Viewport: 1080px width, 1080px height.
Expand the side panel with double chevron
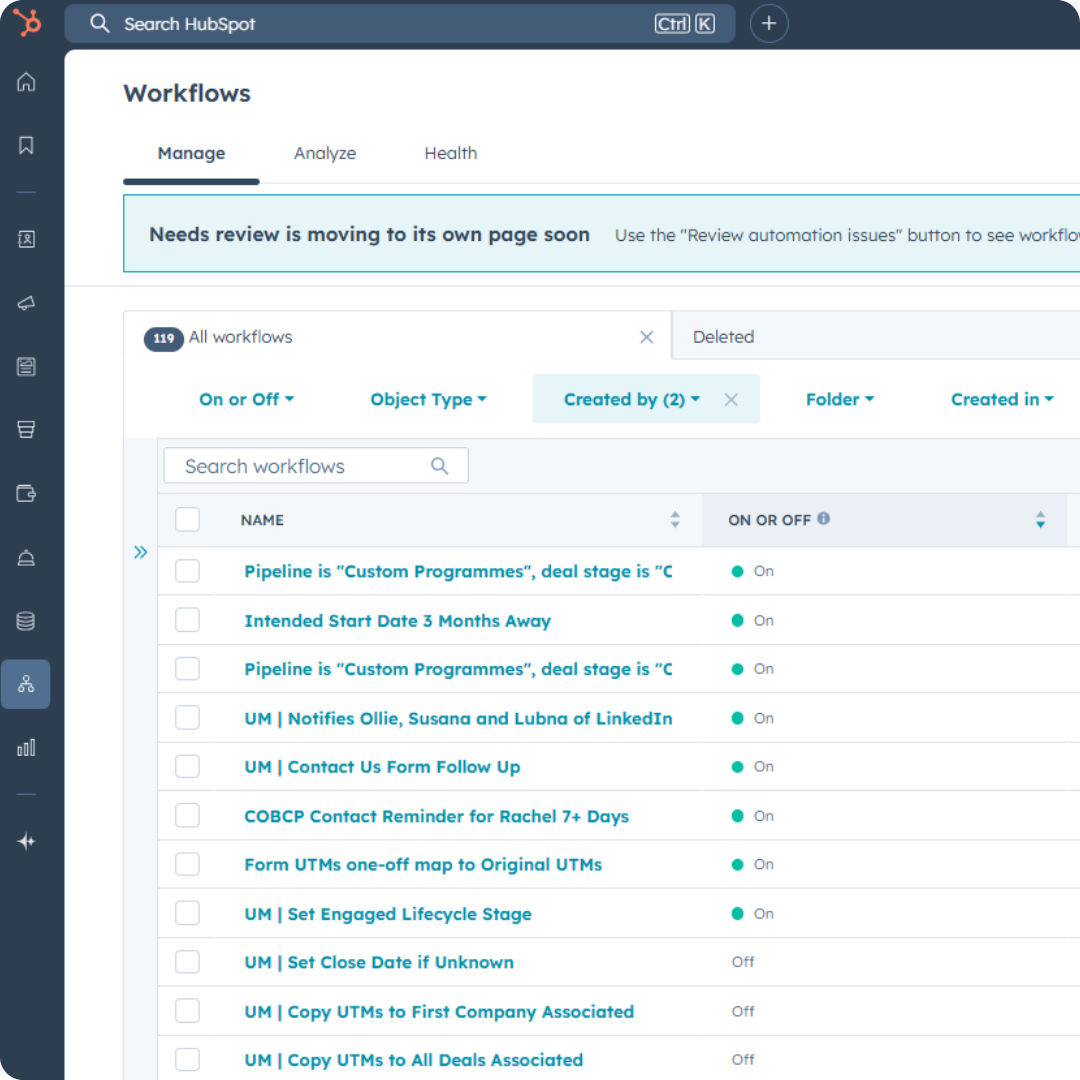coord(141,552)
